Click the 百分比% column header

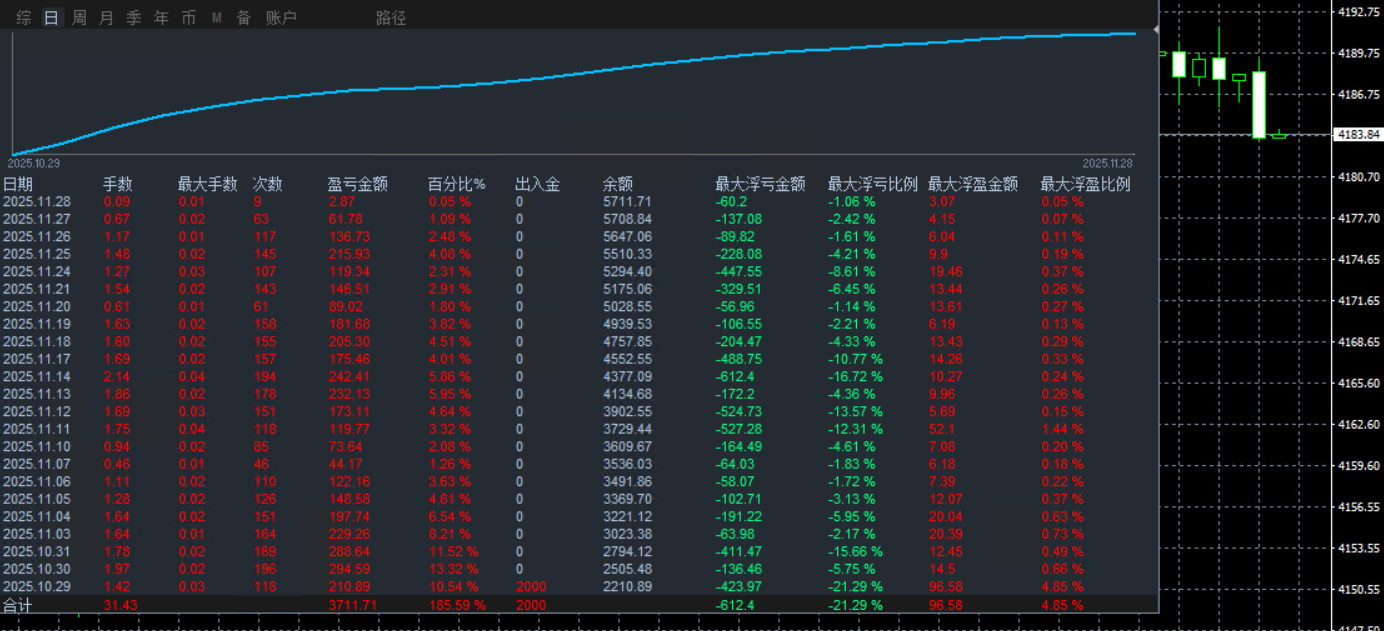tap(457, 184)
